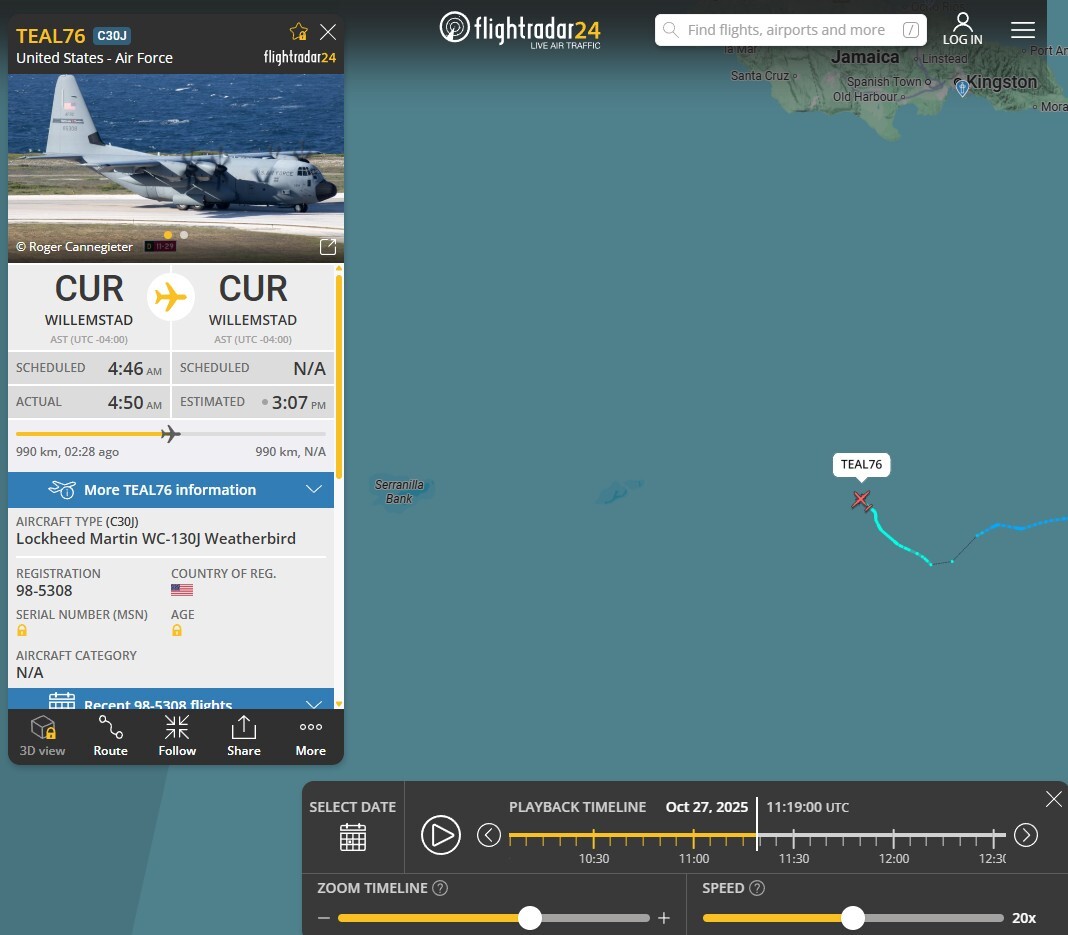1068x935 pixels.
Task: Click help icon beside Zoom Timeline
Action: [x=440, y=888]
